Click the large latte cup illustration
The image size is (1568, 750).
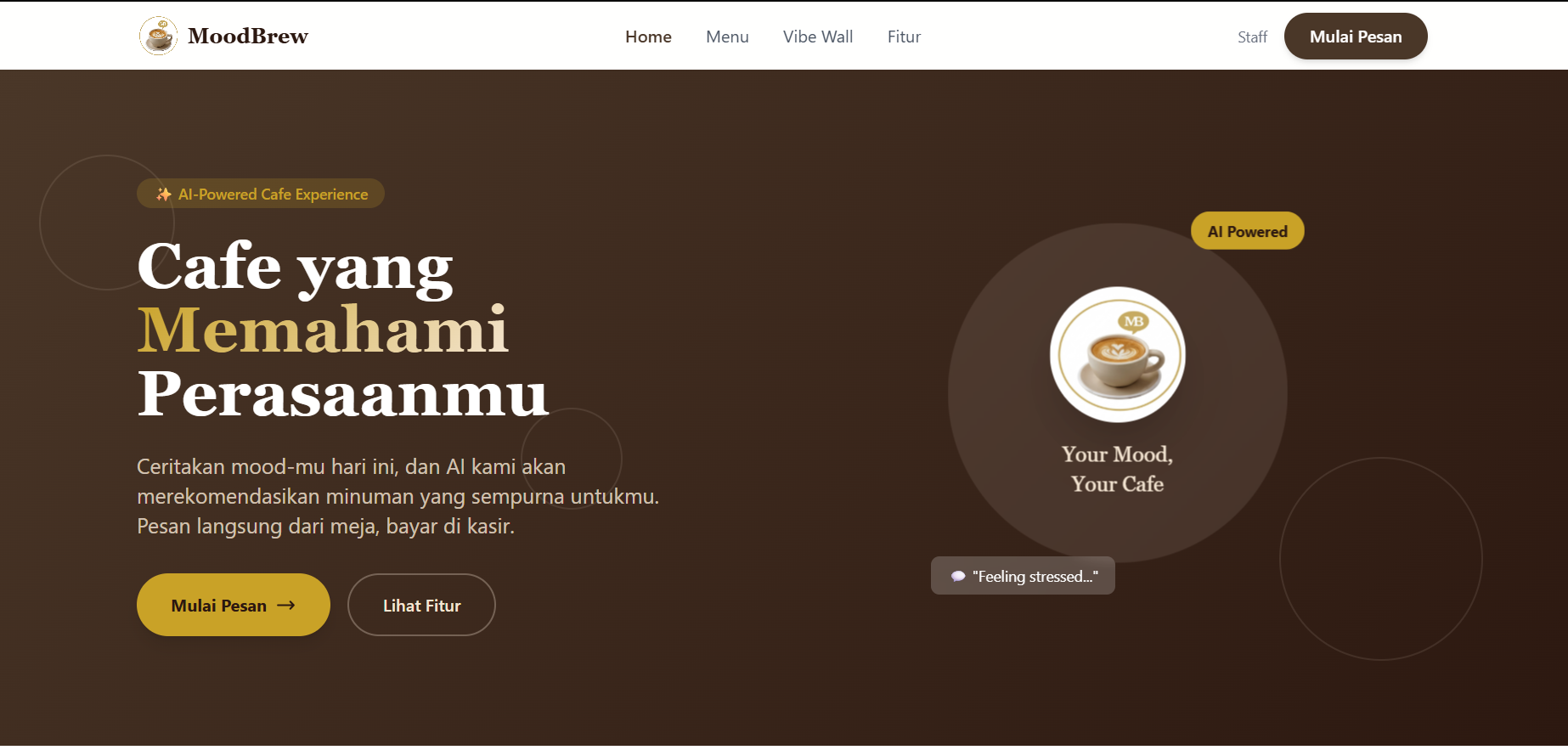(x=1118, y=355)
